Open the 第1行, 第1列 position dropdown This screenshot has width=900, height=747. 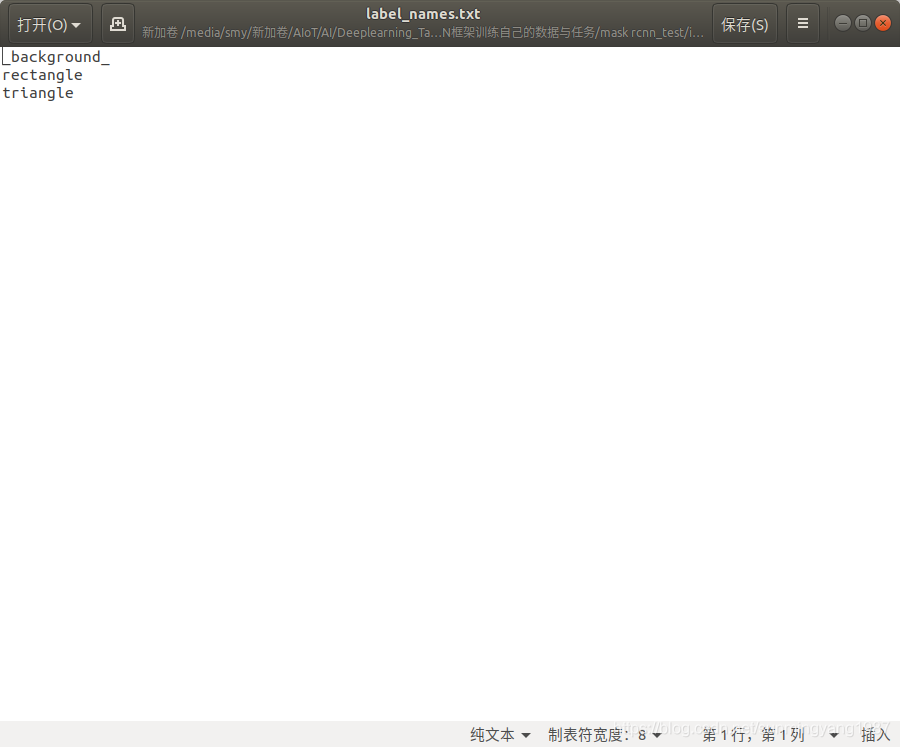(x=770, y=734)
